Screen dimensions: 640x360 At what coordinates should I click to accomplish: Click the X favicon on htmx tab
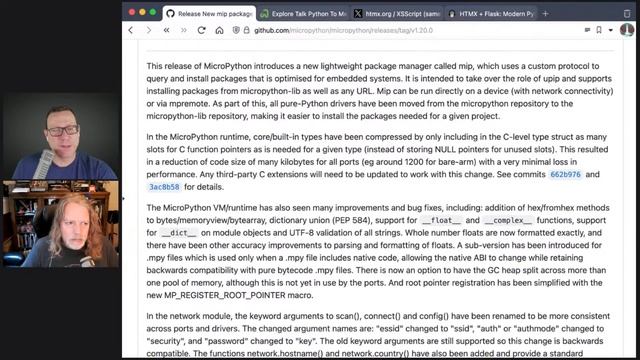pyautogui.click(x=358, y=14)
